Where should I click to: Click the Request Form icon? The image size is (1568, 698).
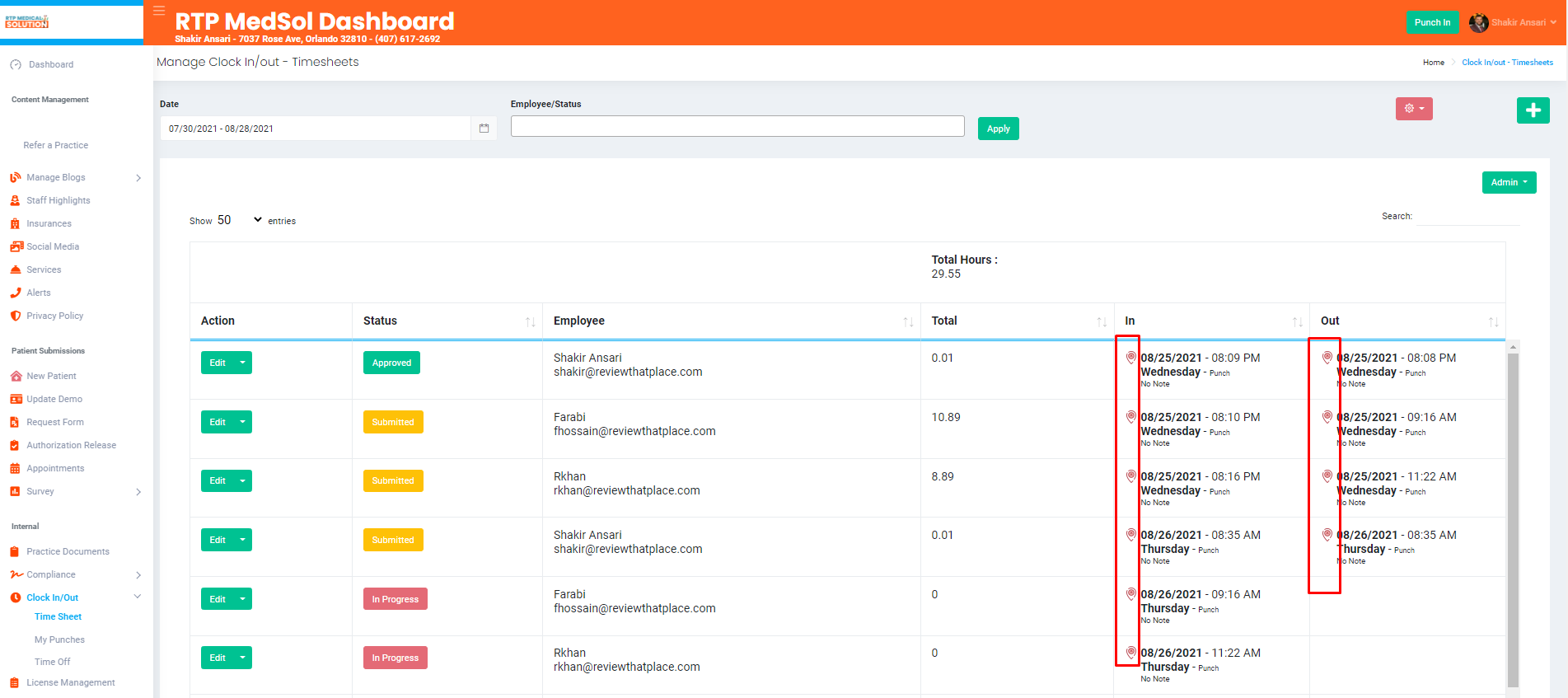coord(15,422)
